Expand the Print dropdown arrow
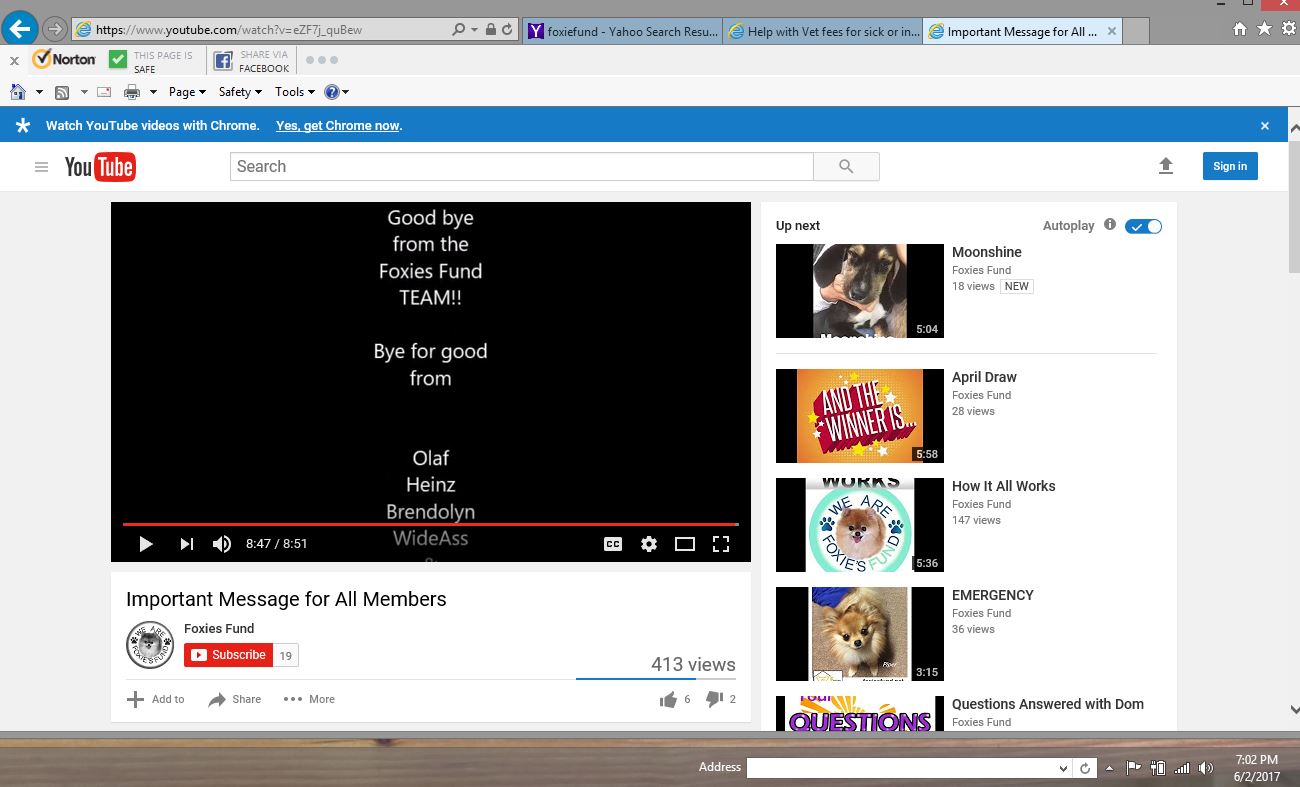 click(x=153, y=92)
